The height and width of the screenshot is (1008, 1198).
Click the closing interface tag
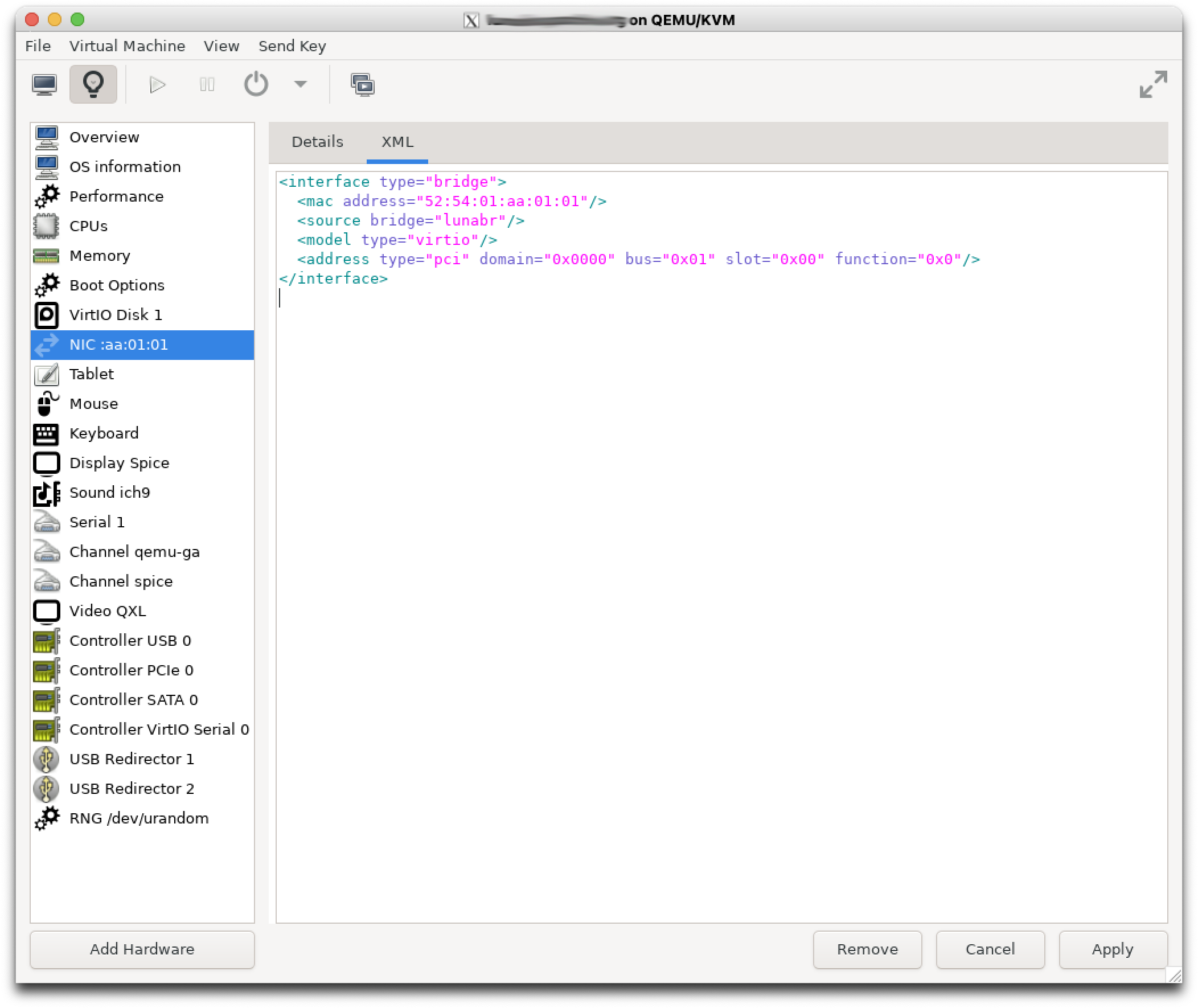333,279
